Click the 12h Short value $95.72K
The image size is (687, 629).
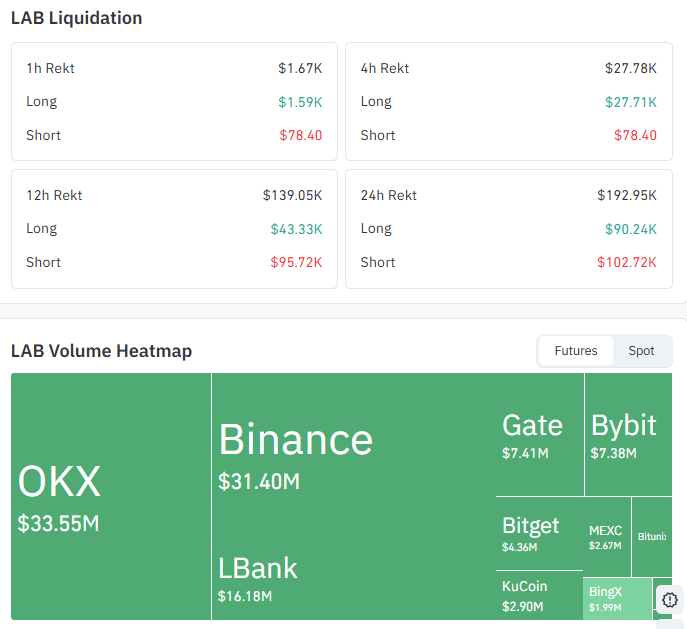click(296, 262)
